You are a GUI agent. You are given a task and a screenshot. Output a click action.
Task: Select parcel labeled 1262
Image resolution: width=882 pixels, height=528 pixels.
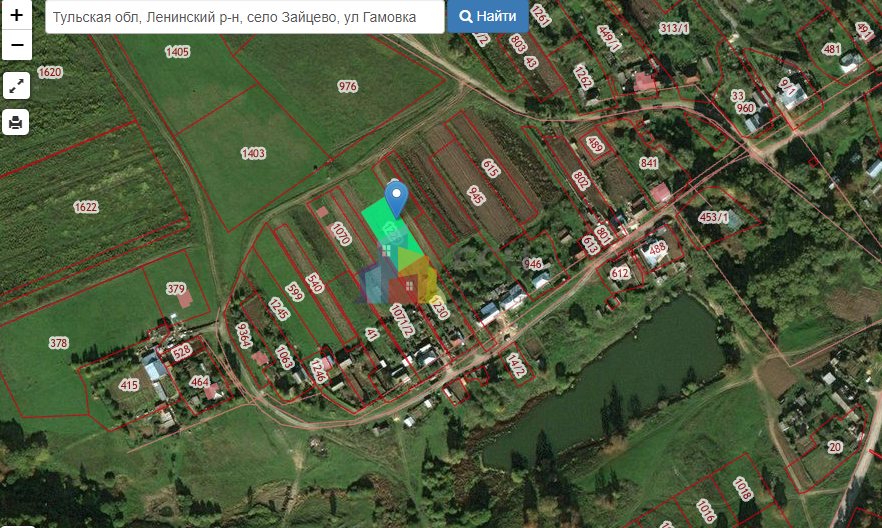pos(583,77)
